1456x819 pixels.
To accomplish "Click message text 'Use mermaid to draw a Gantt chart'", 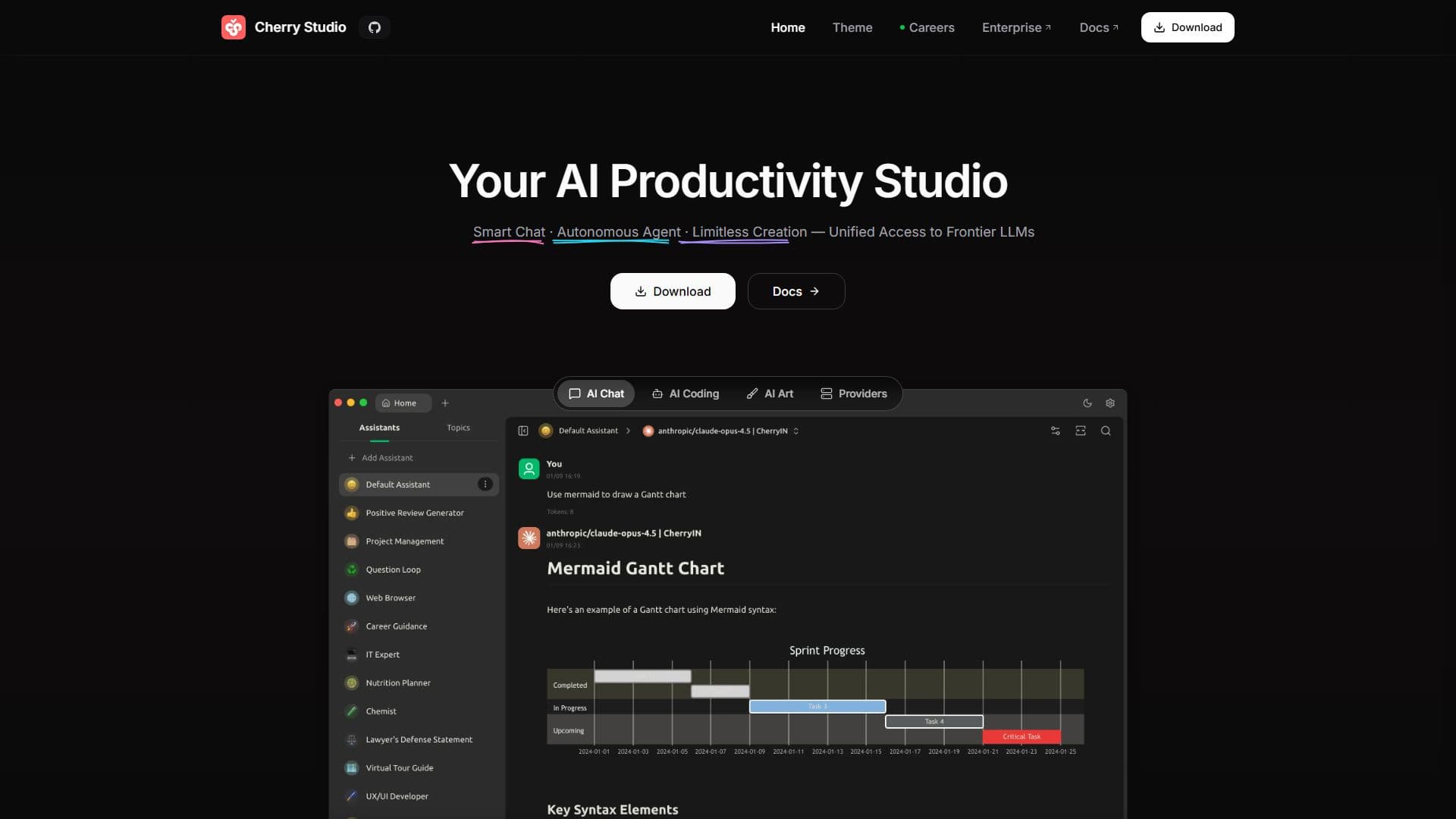I will click(616, 494).
